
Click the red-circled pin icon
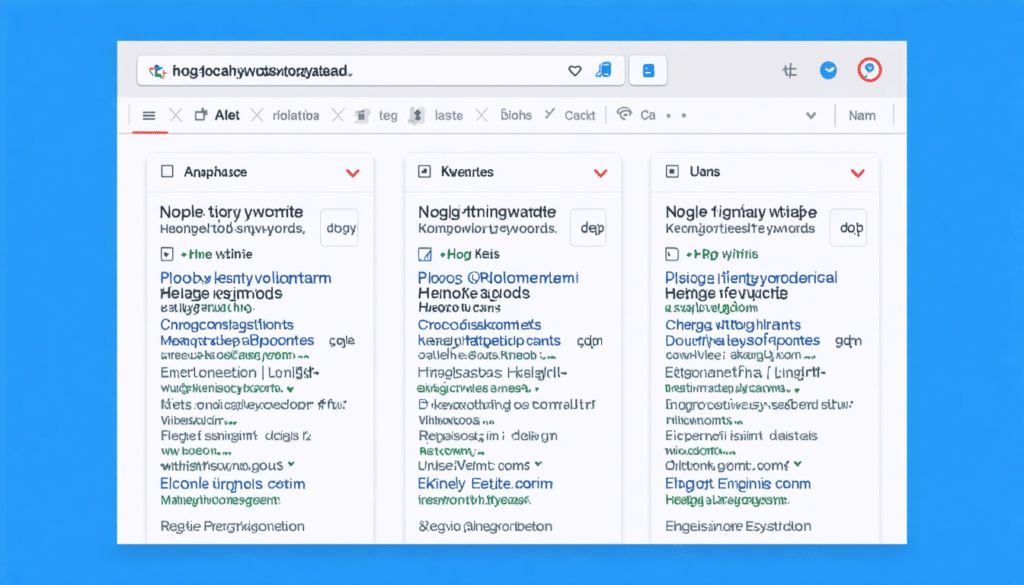click(x=869, y=70)
